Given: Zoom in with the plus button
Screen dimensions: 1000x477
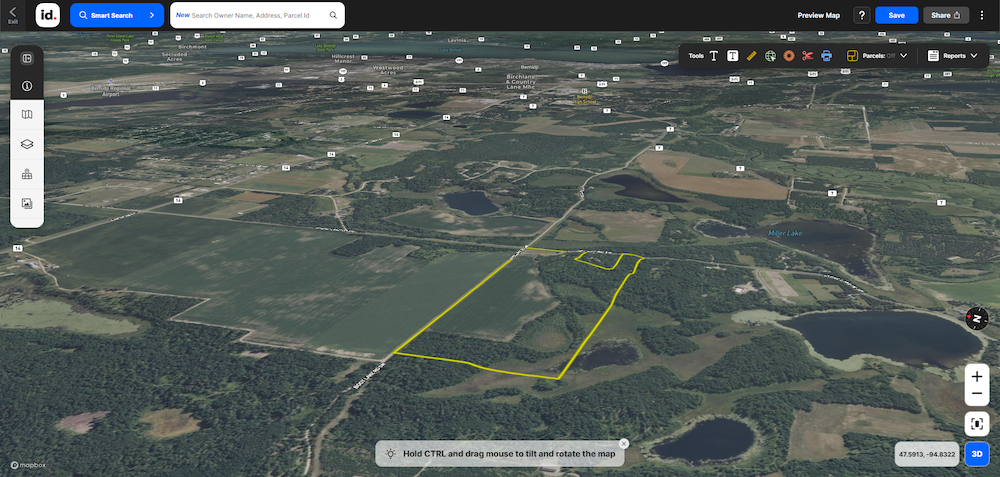Looking at the screenshot, I should 977,377.
